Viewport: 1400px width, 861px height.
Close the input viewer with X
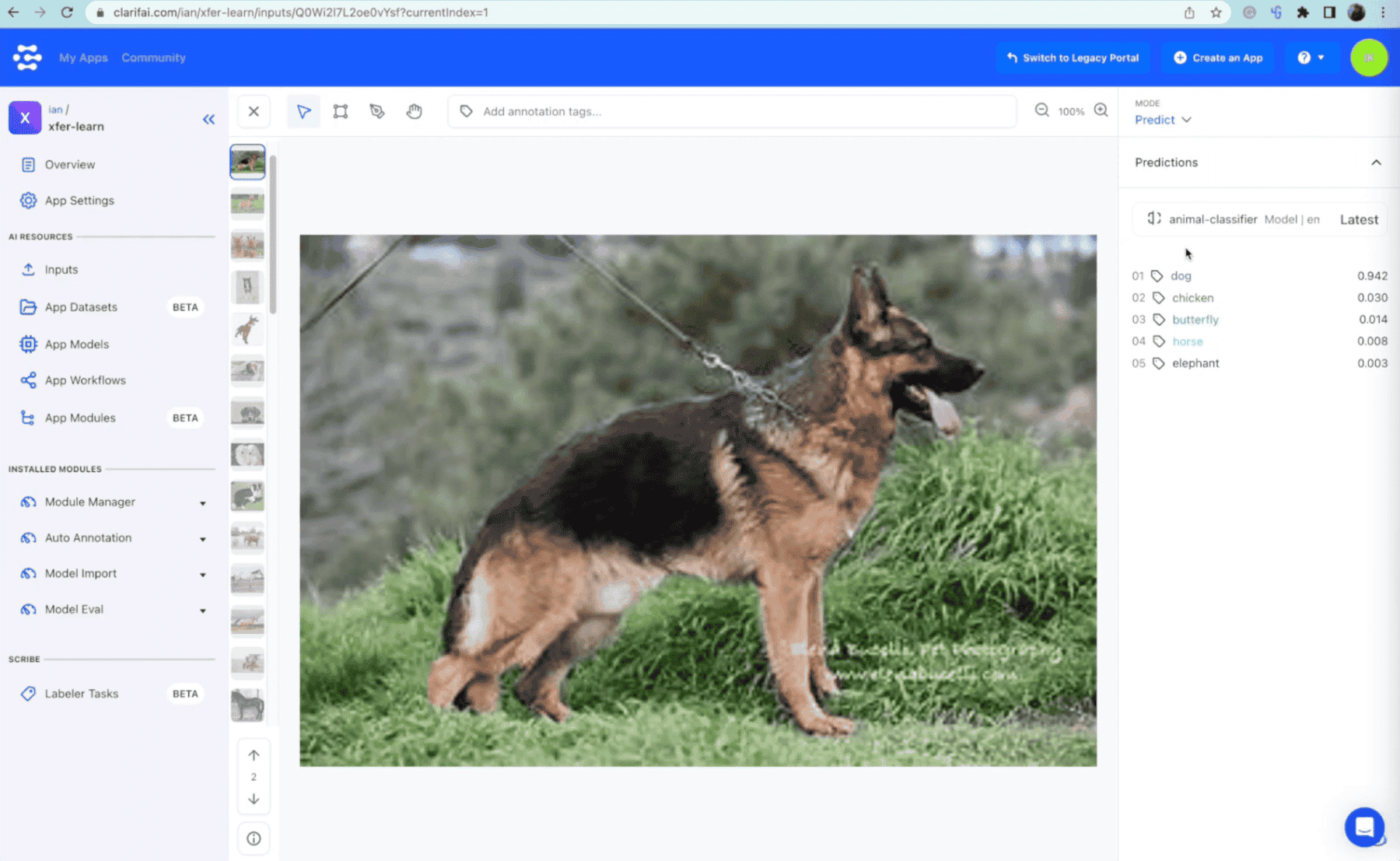point(254,111)
